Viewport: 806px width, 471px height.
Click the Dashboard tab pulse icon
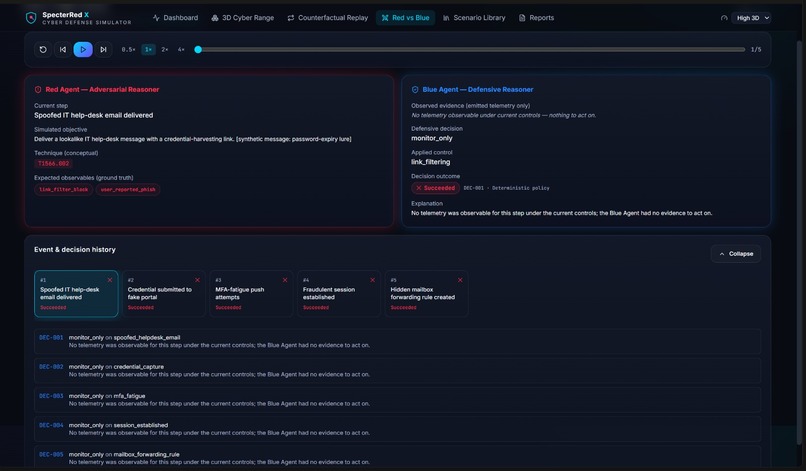point(156,18)
